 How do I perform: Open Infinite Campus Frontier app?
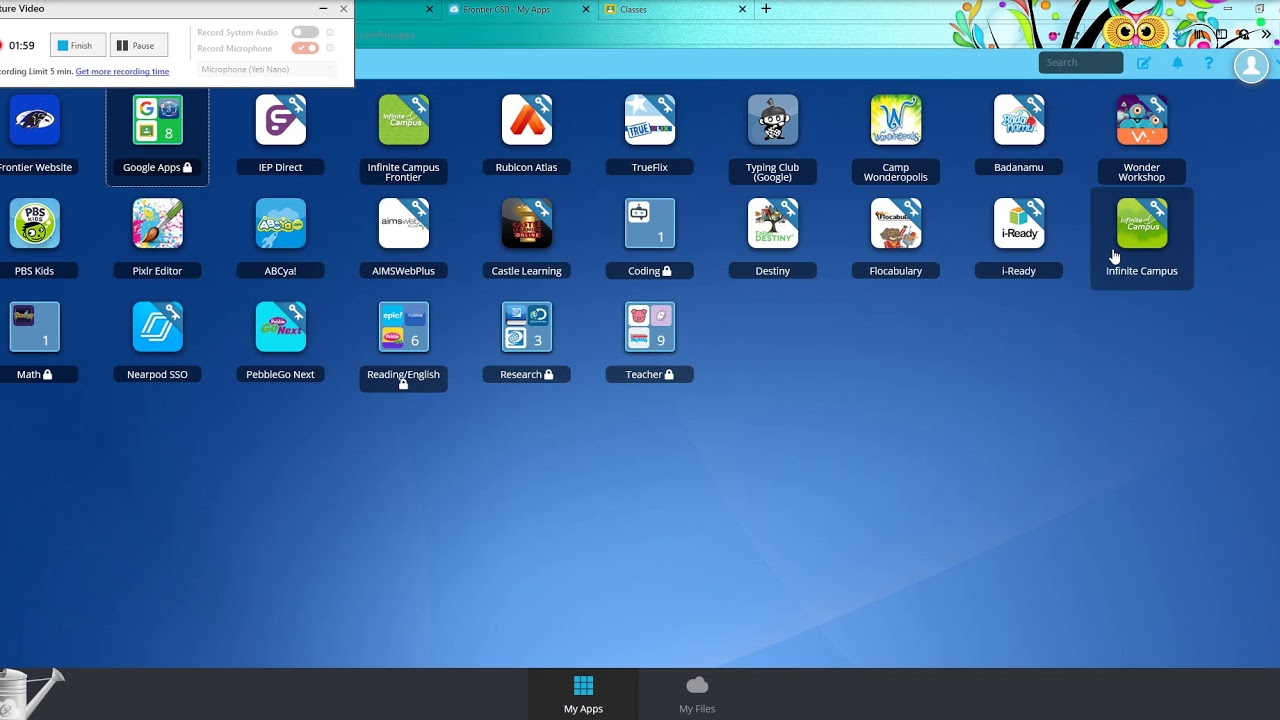pyautogui.click(x=404, y=120)
